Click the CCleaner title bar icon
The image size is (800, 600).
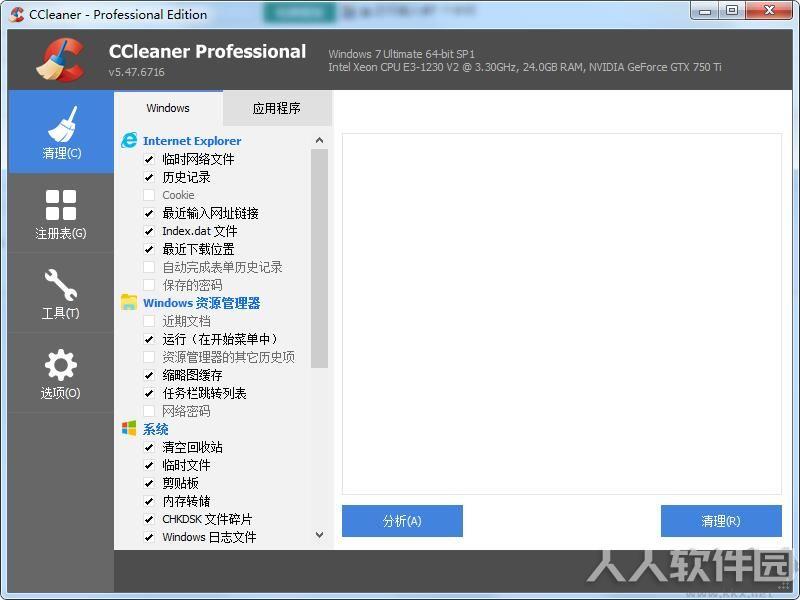point(17,14)
